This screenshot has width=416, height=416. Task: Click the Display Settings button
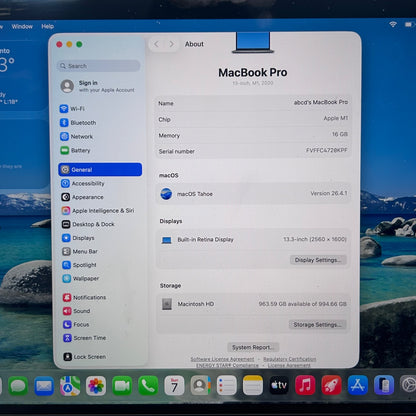point(318,260)
